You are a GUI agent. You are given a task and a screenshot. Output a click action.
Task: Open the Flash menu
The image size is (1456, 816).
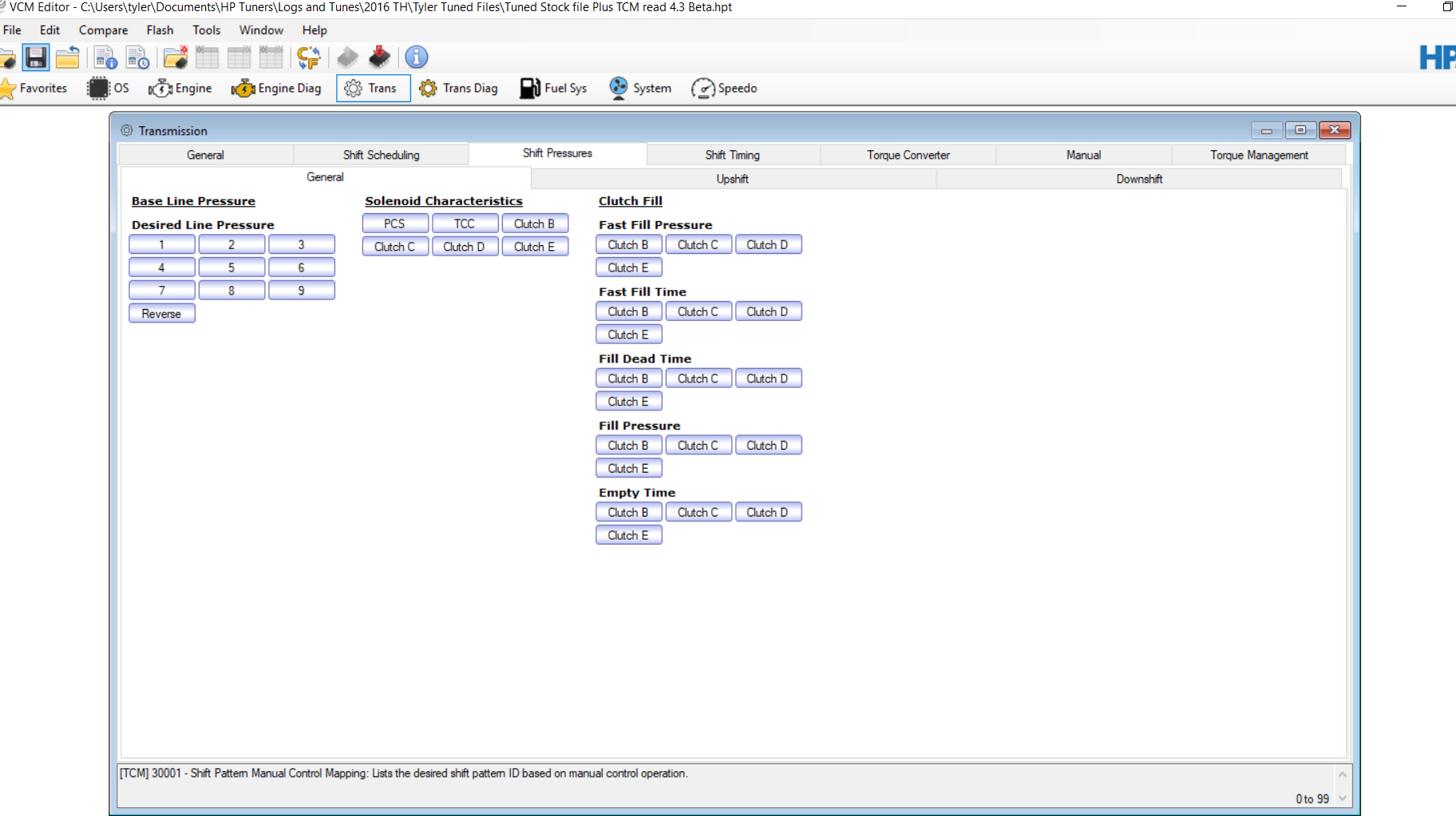click(160, 30)
